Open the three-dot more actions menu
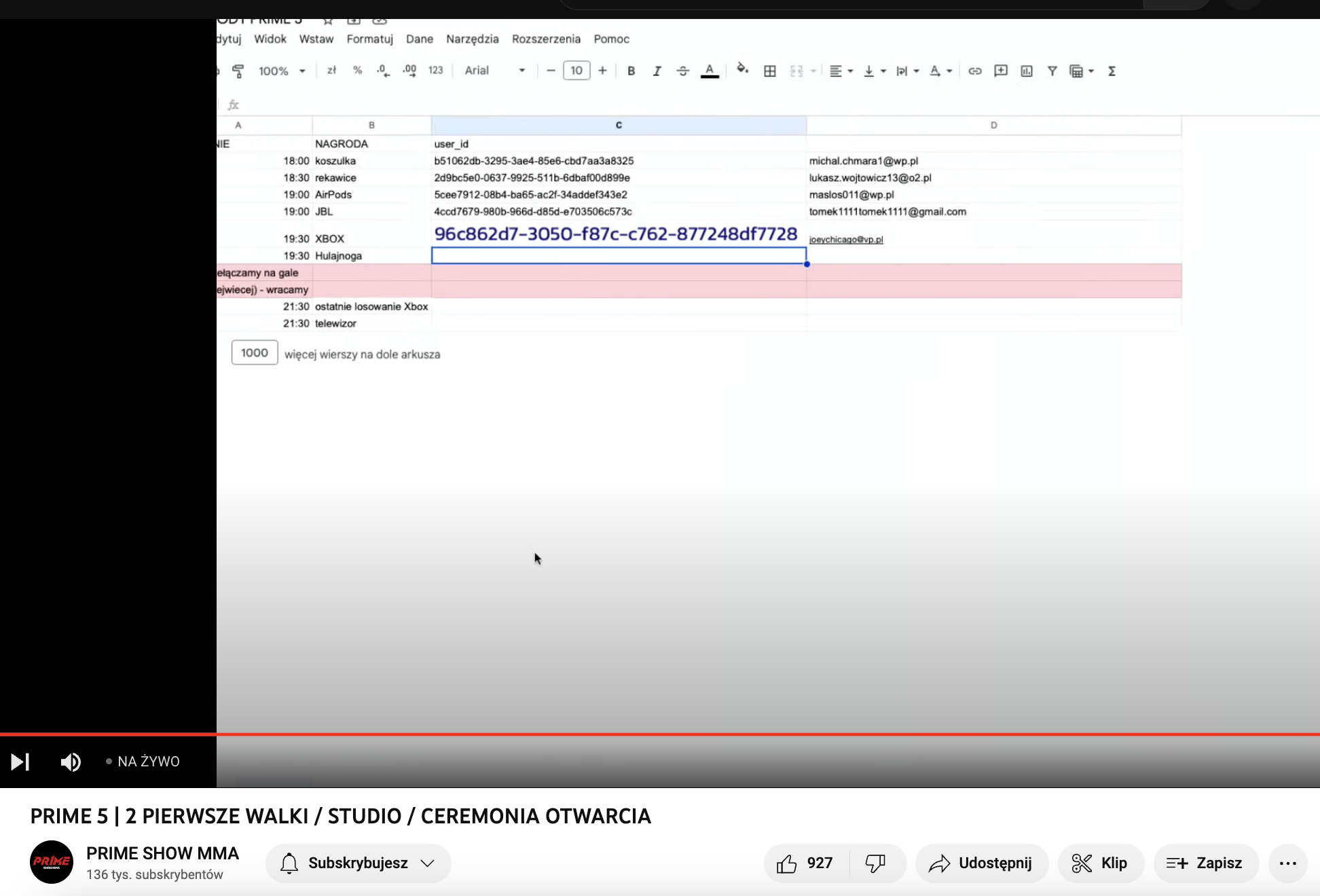This screenshot has height=896, width=1320. pos(1287,863)
